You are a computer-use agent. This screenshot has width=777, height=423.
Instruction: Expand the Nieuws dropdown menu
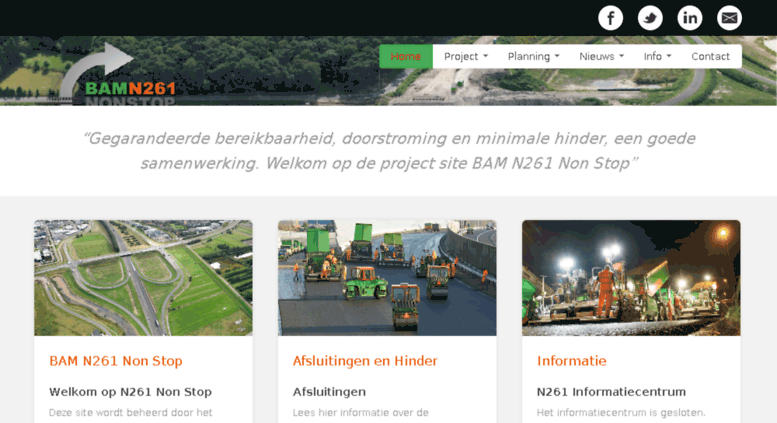[602, 56]
